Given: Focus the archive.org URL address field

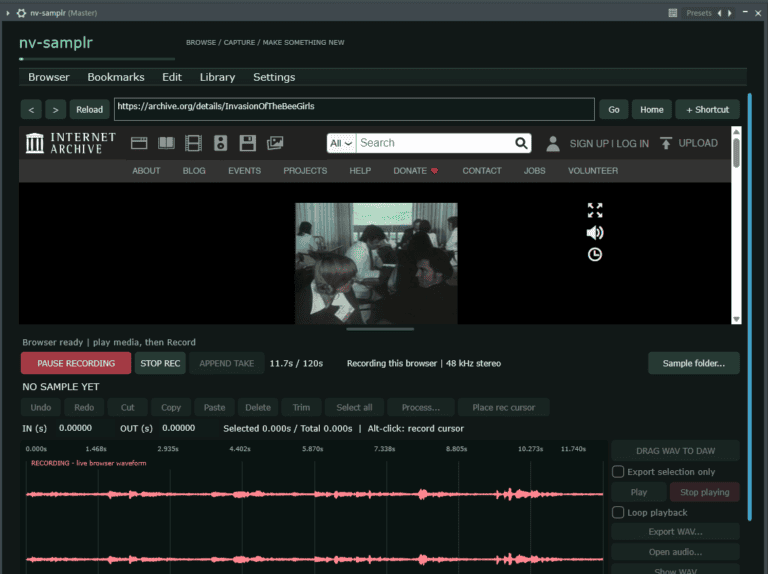Looking at the screenshot, I should [x=354, y=109].
